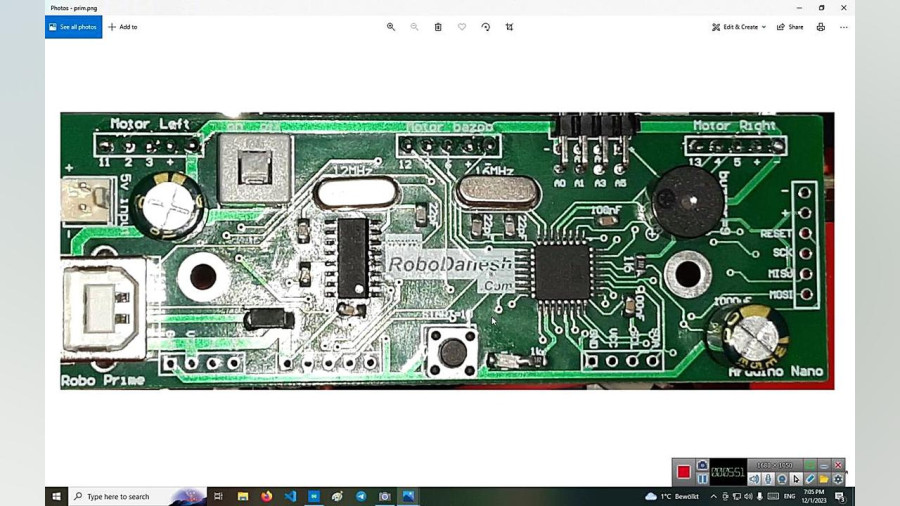The height and width of the screenshot is (506, 900).
Task: Open the touch keyboard from the system tray
Action: [x=773, y=496]
